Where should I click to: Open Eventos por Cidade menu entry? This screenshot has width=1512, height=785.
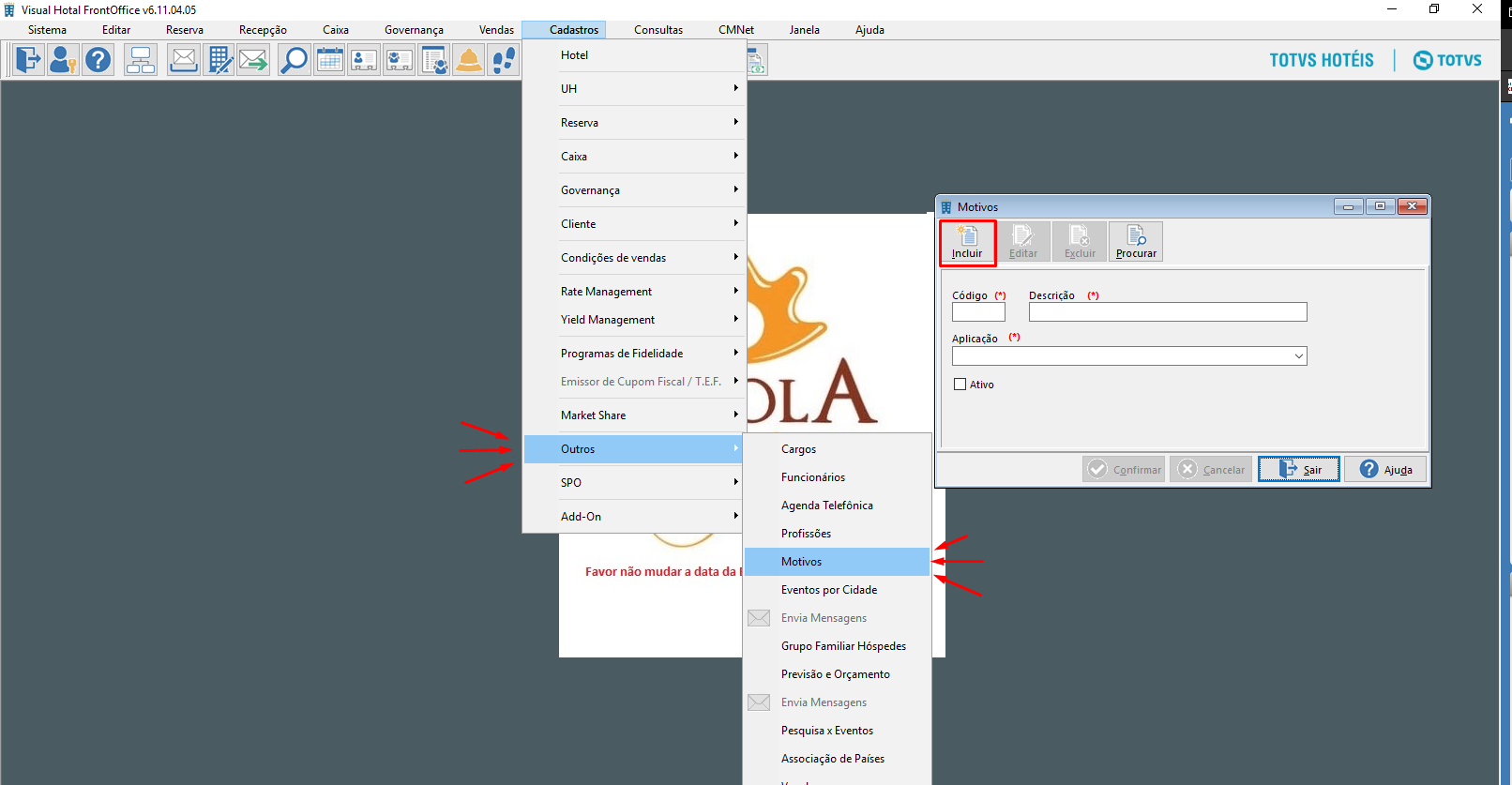837,590
